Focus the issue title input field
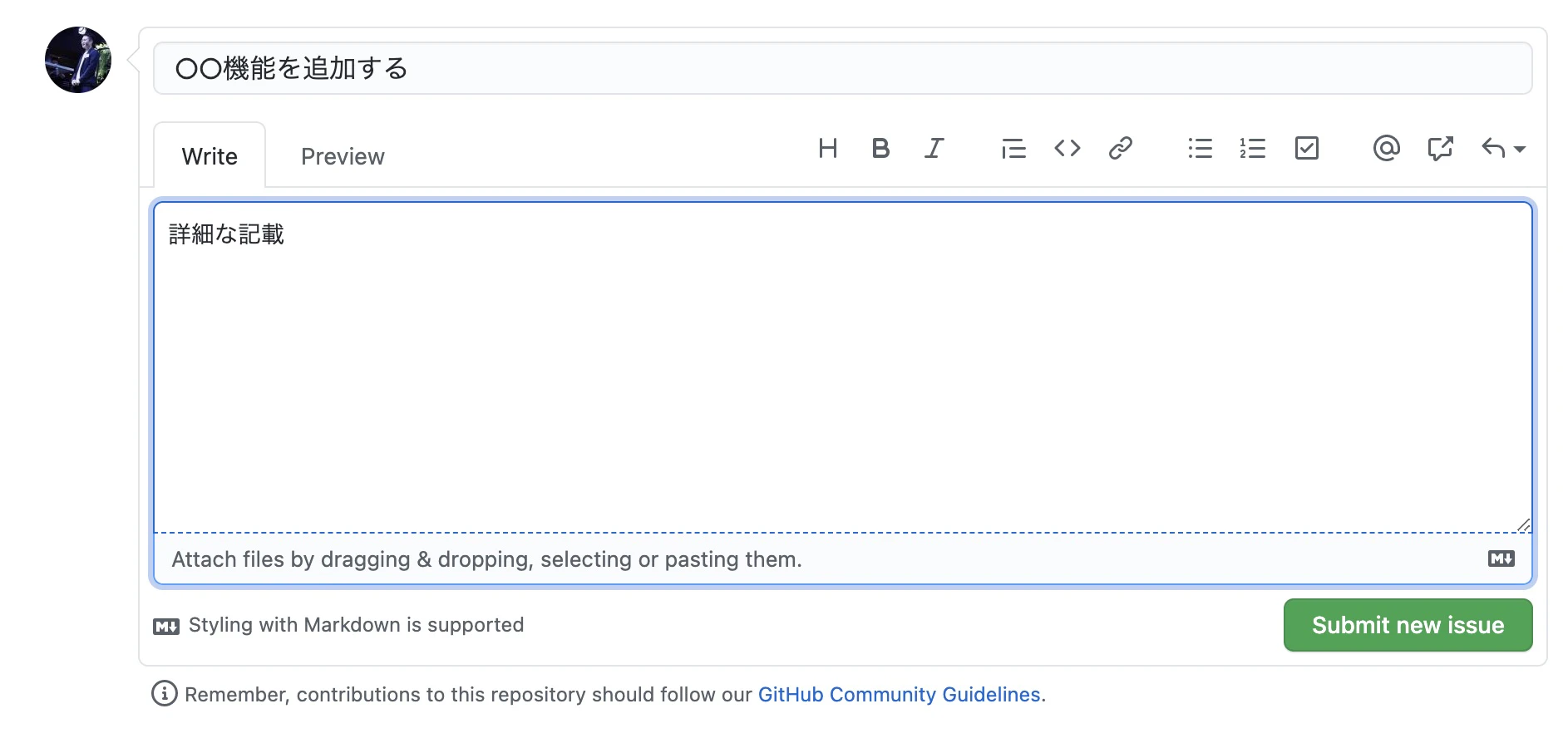Image resolution: width=1568 pixels, height=743 pixels. tap(843, 68)
